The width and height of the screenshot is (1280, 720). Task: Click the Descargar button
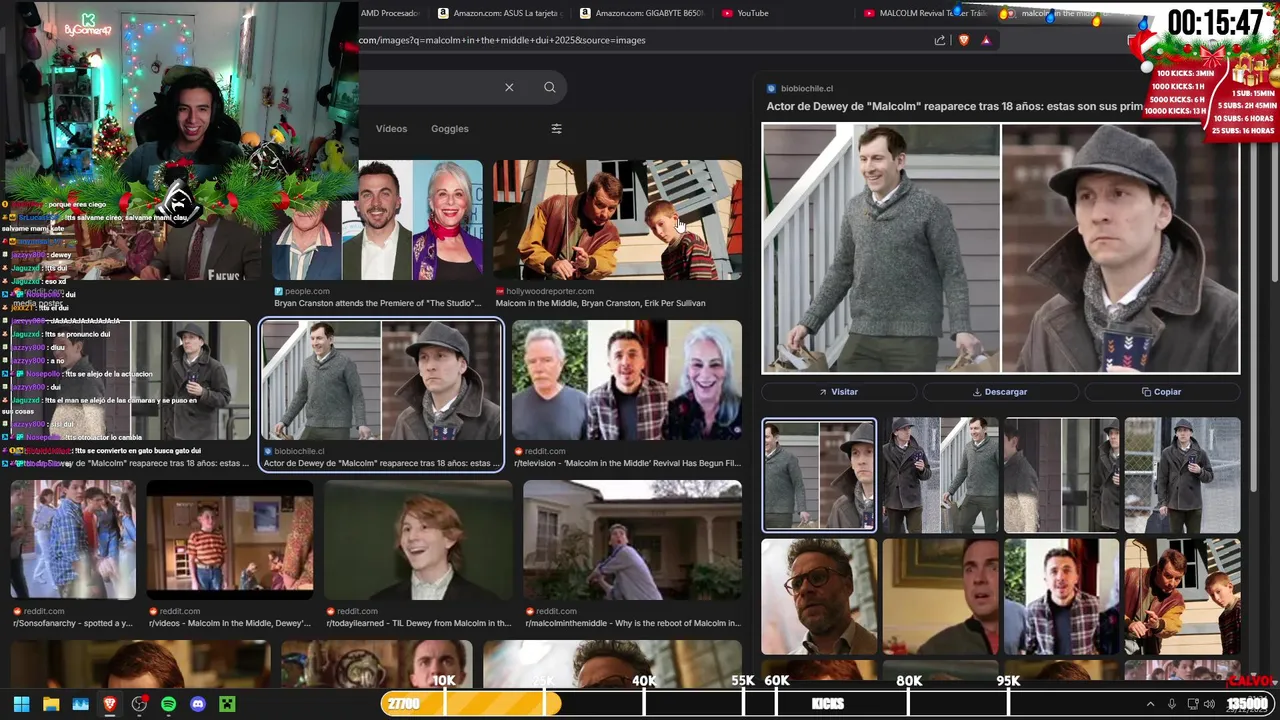[1000, 392]
